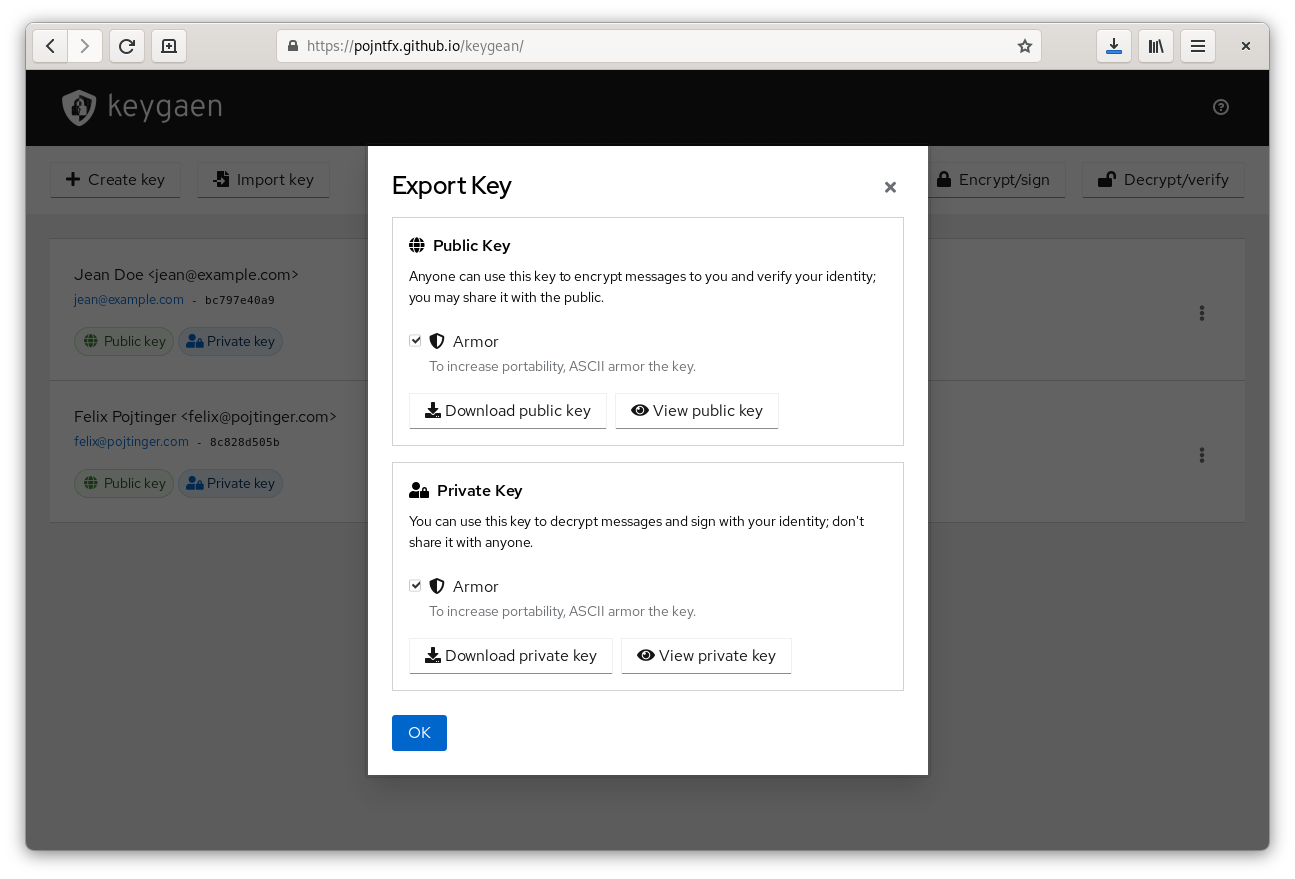
Task: Confirm dialog with the OK button
Action: coord(419,733)
